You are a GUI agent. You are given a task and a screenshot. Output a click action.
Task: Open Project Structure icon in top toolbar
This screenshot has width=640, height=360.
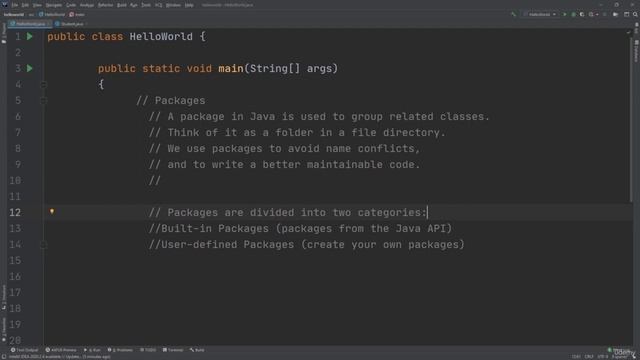[616, 14]
